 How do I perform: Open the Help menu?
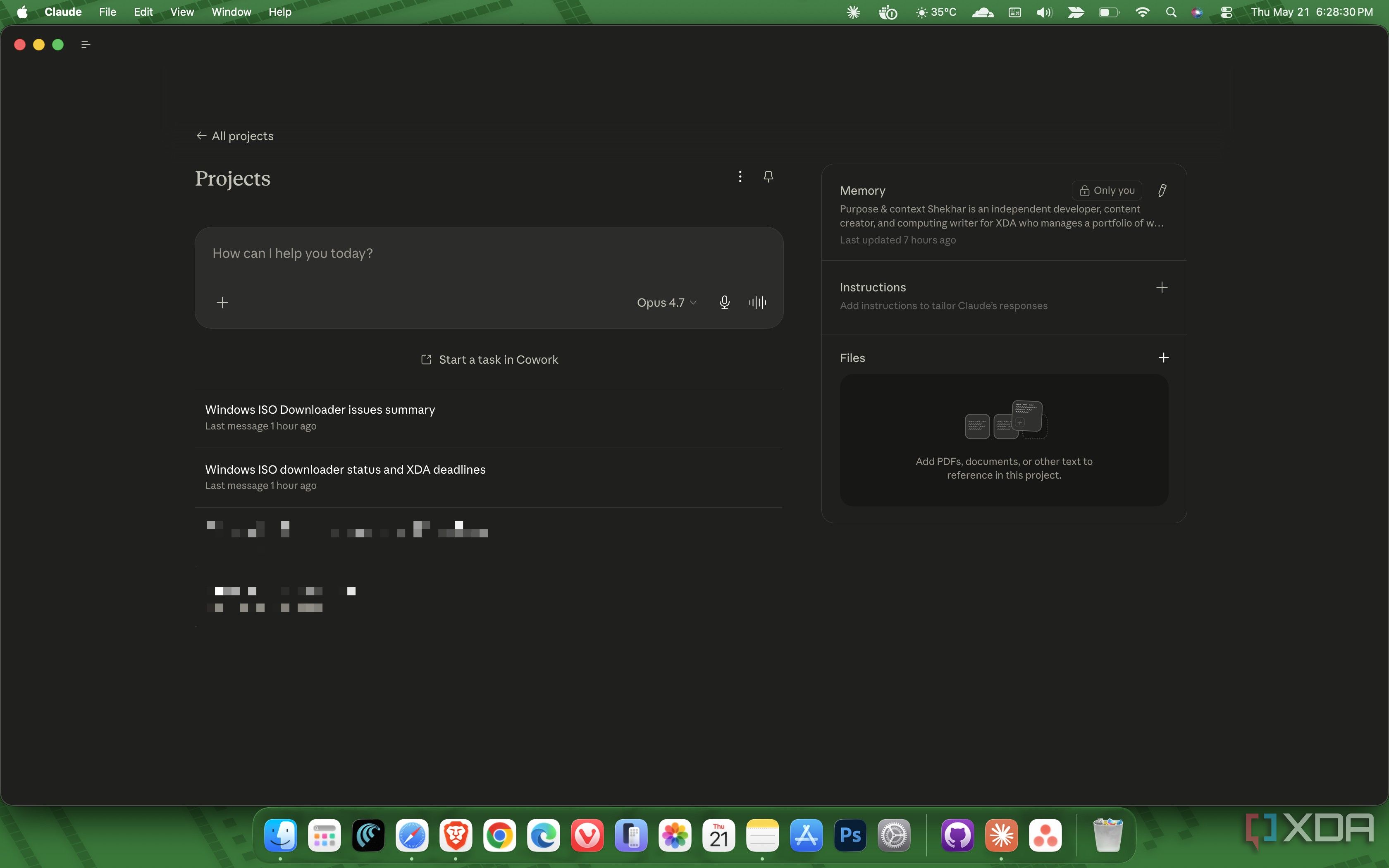(x=280, y=12)
